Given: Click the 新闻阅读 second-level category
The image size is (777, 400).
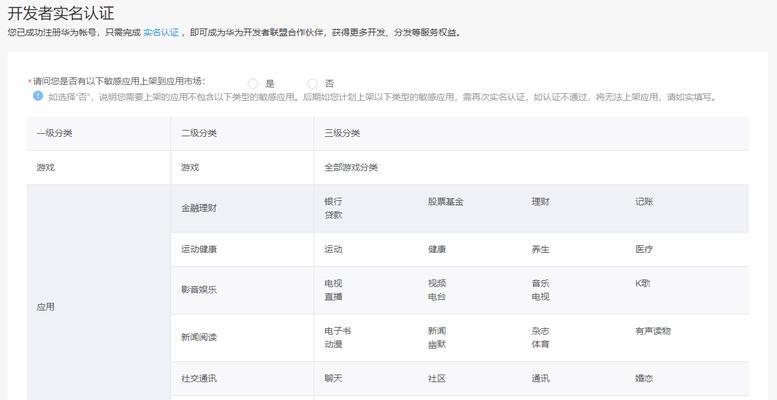Looking at the screenshot, I should click(199, 338).
